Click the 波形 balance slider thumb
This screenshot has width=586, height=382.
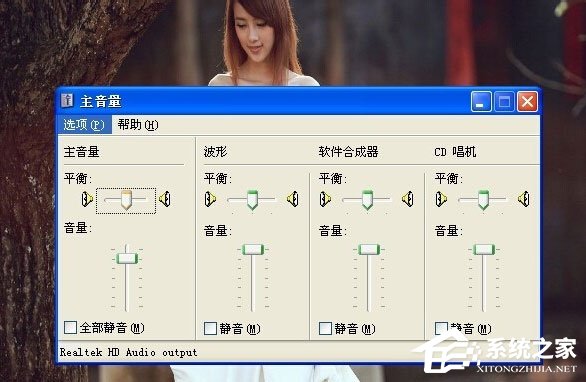click(253, 200)
